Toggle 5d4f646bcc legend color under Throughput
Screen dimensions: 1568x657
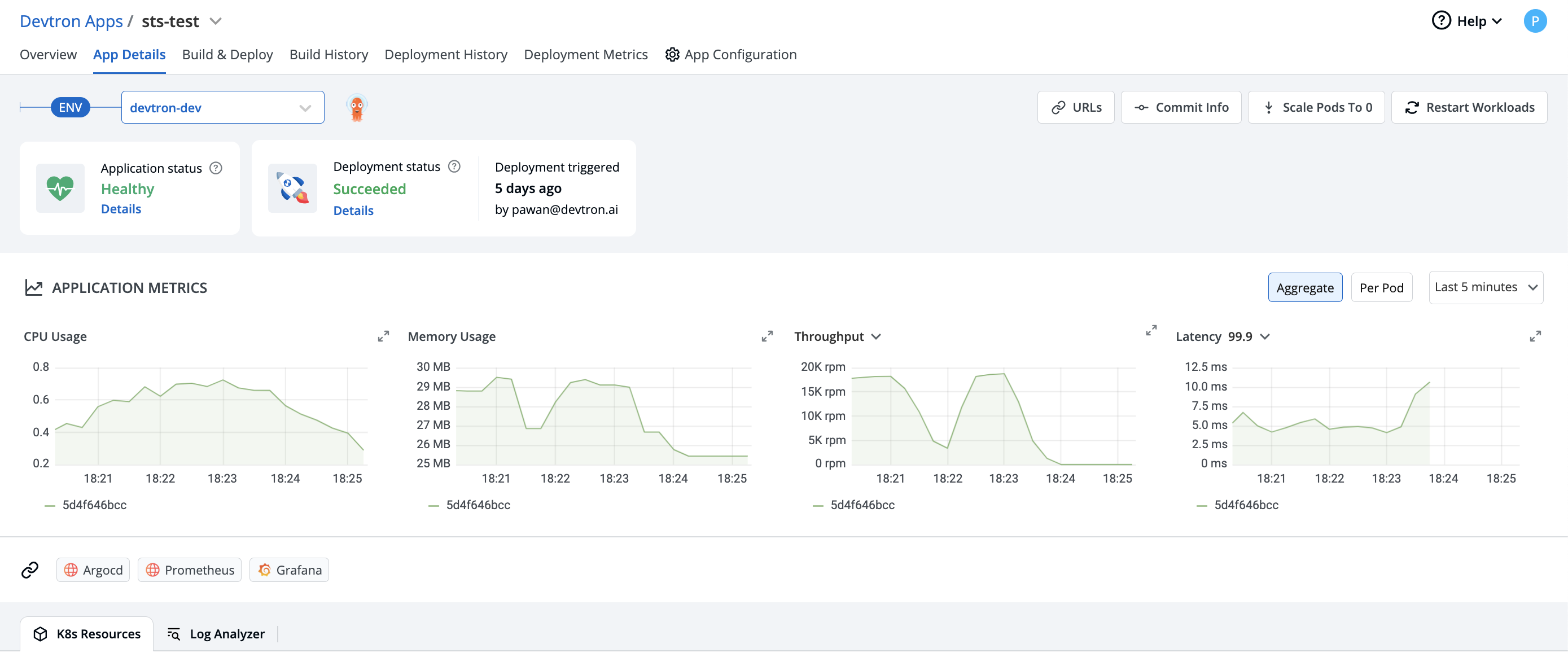click(817, 505)
